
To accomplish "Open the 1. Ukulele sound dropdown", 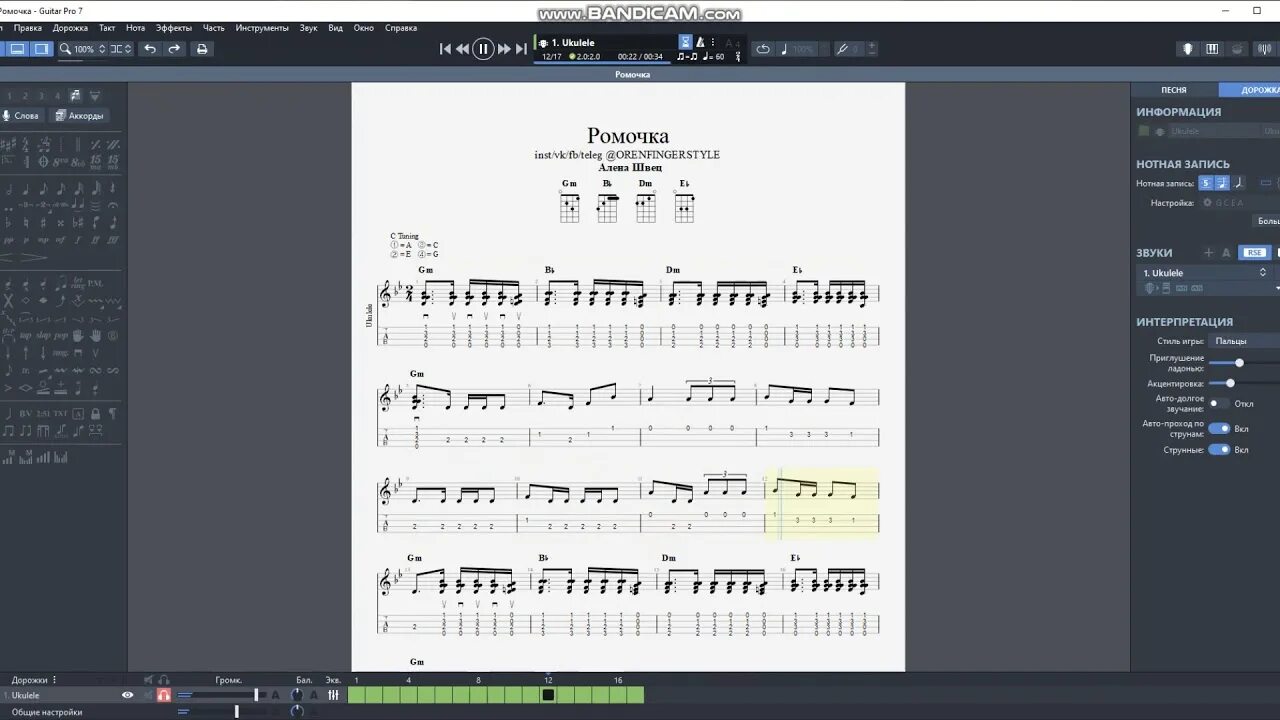I will click(1205, 272).
